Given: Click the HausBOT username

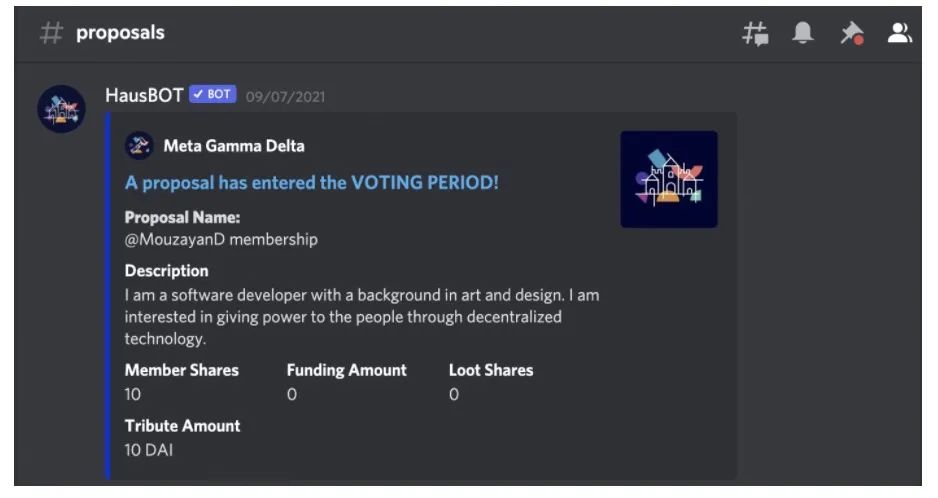Looking at the screenshot, I should [144, 95].
